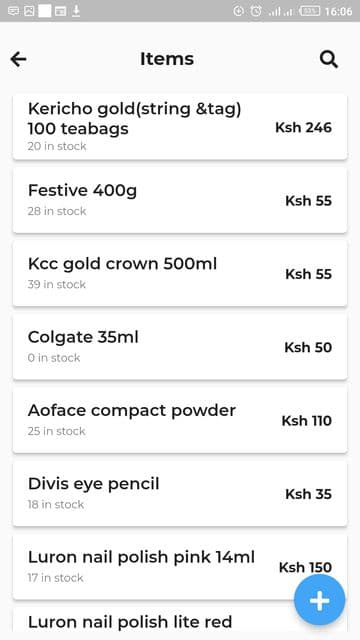Tap the blue plus add button

pos(320,600)
